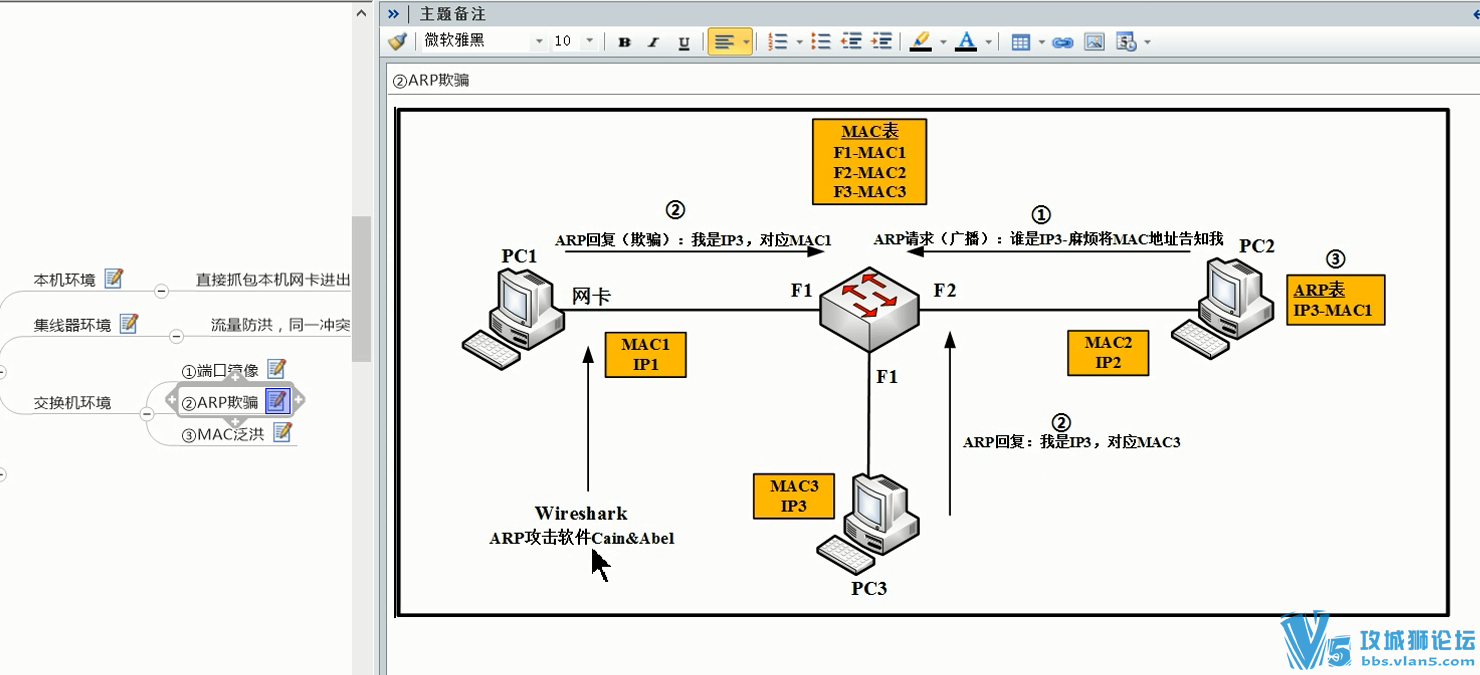Open the highlight color dropdown arrow
Image resolution: width=1480 pixels, height=675 pixels.
(x=942, y=42)
